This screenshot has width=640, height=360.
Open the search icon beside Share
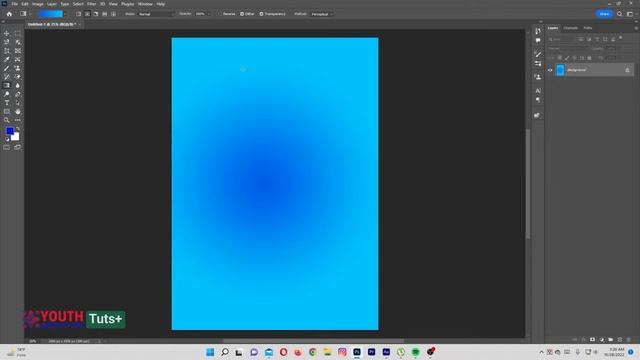click(620, 14)
